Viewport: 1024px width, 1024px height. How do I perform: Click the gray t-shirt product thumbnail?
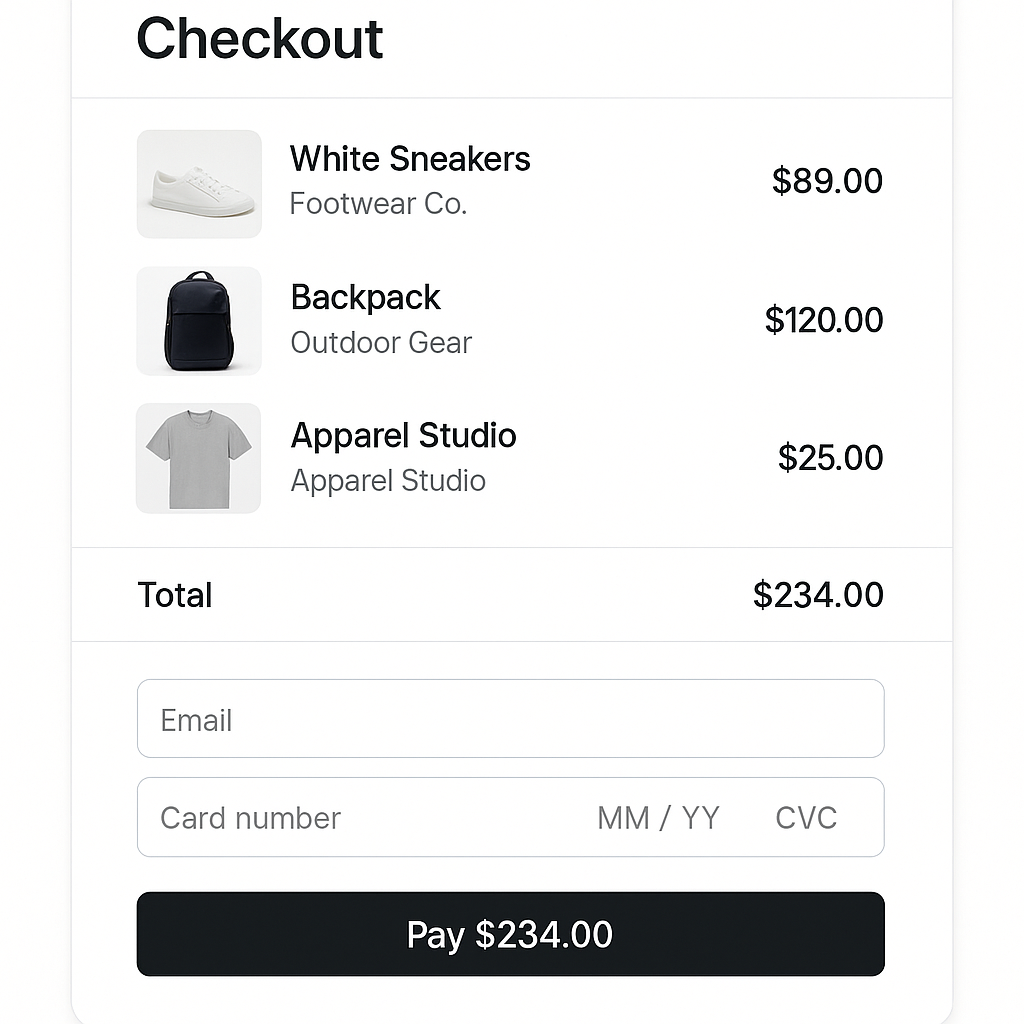click(x=198, y=457)
